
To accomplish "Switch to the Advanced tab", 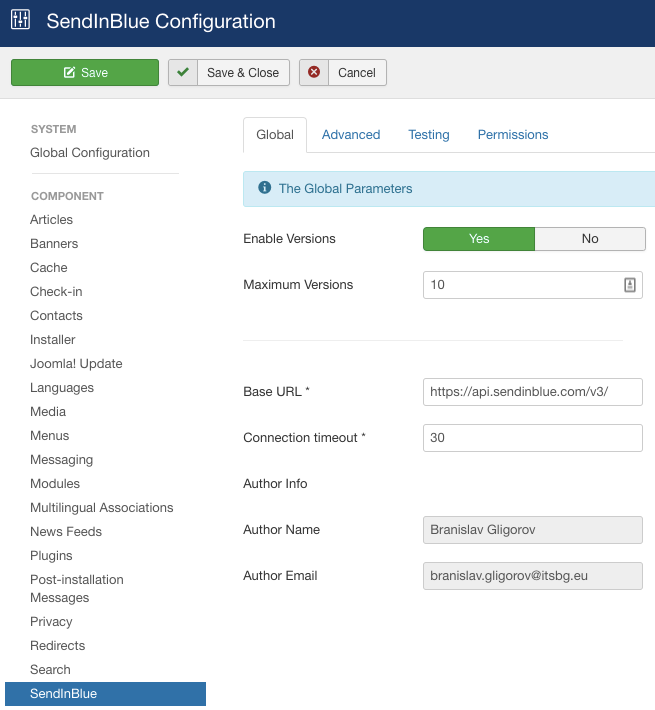I will [351, 135].
